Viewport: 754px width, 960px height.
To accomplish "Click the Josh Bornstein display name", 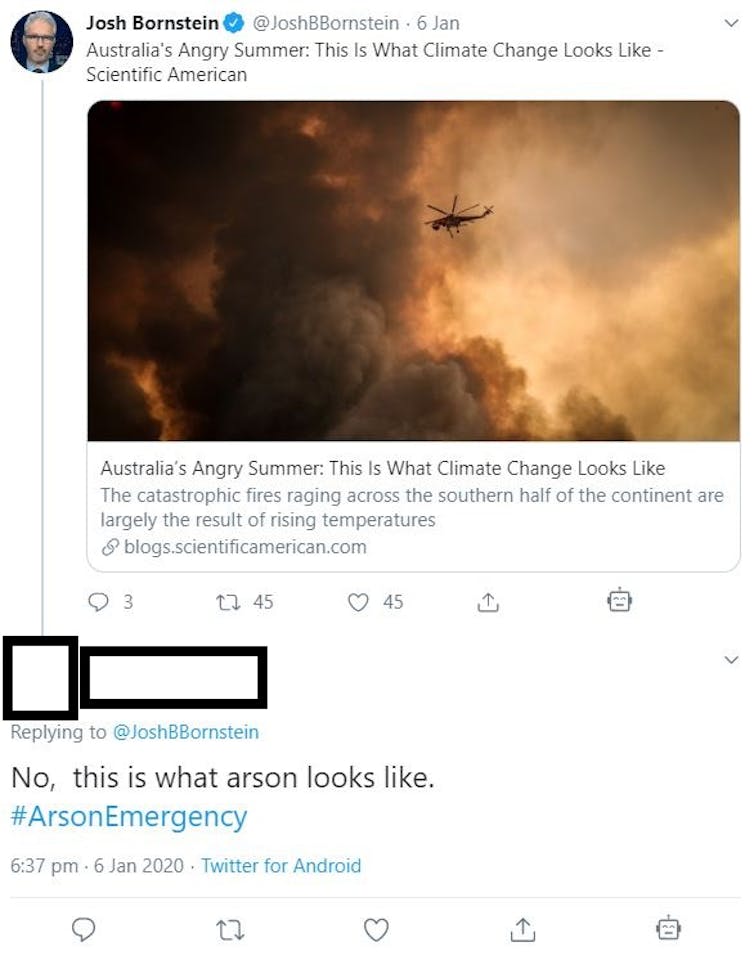I will point(152,22).
